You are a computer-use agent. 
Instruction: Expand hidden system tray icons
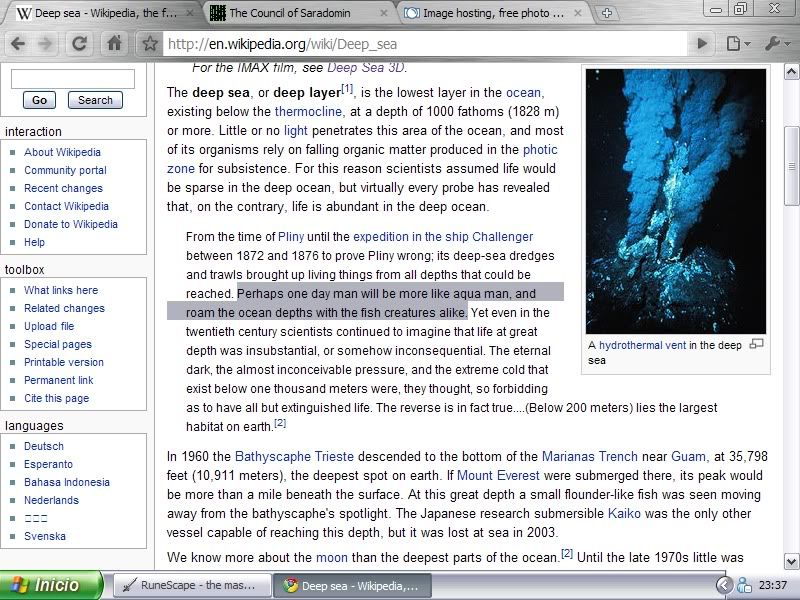coord(724,585)
